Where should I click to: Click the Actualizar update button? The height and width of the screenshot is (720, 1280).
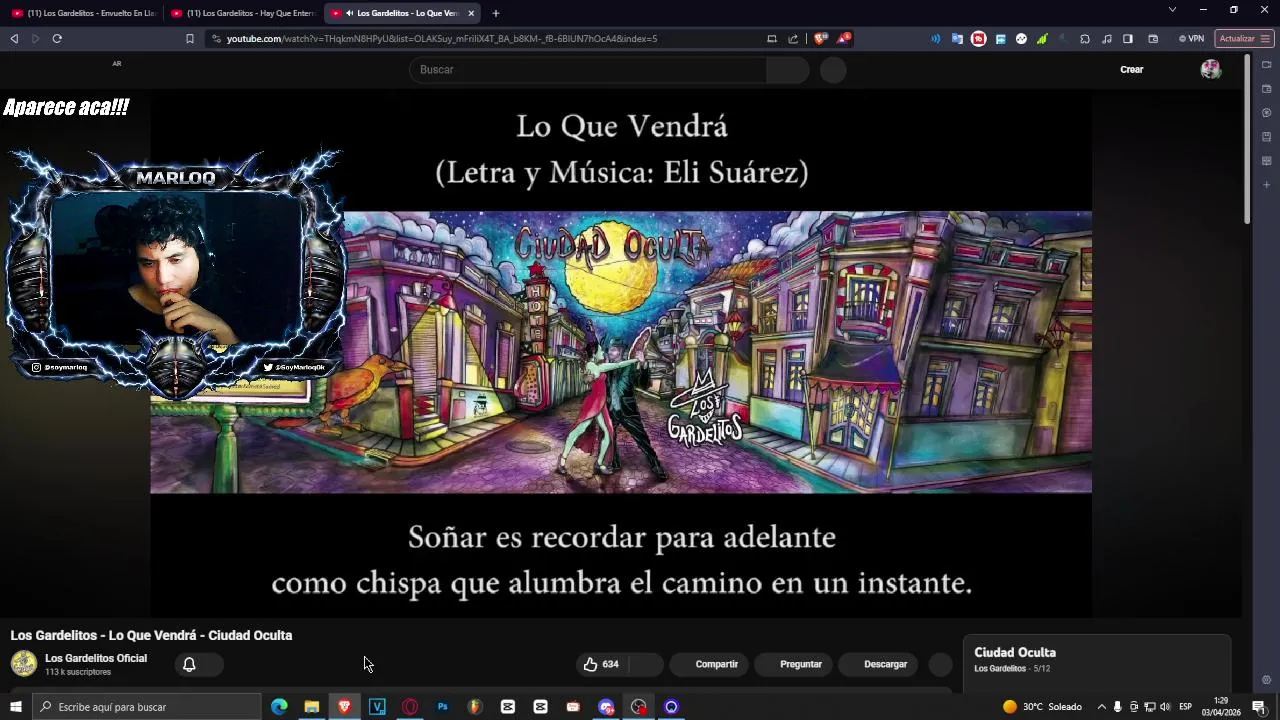point(1244,39)
